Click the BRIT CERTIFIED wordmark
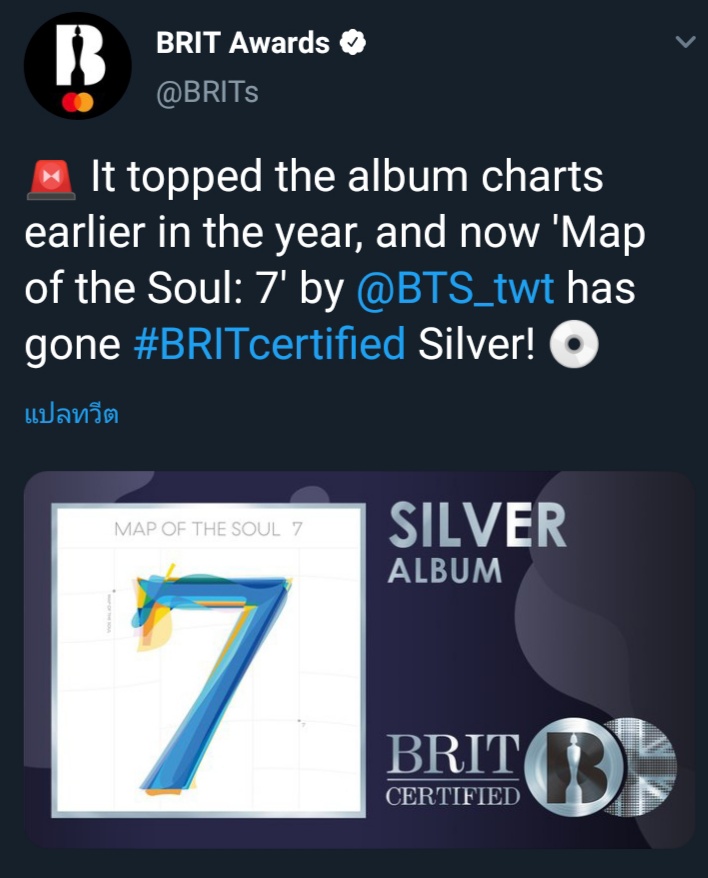 click(454, 770)
